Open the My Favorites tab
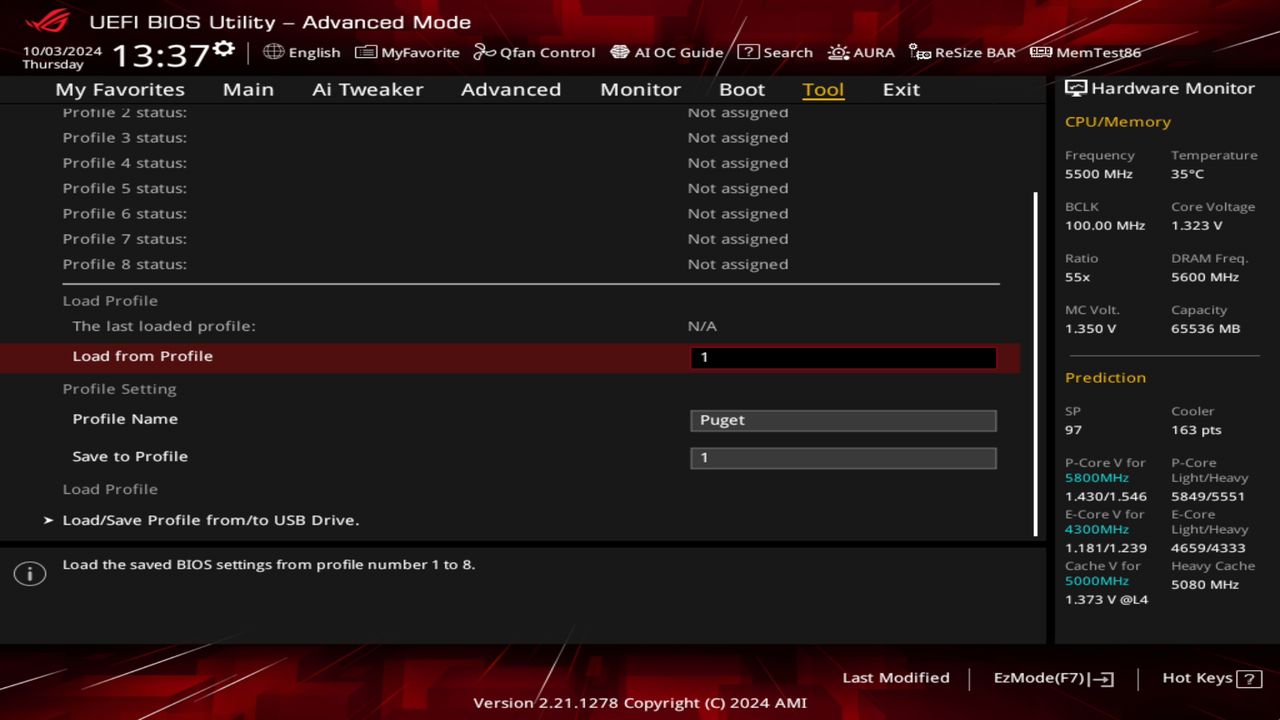Viewport: 1280px width, 720px height. [120, 89]
